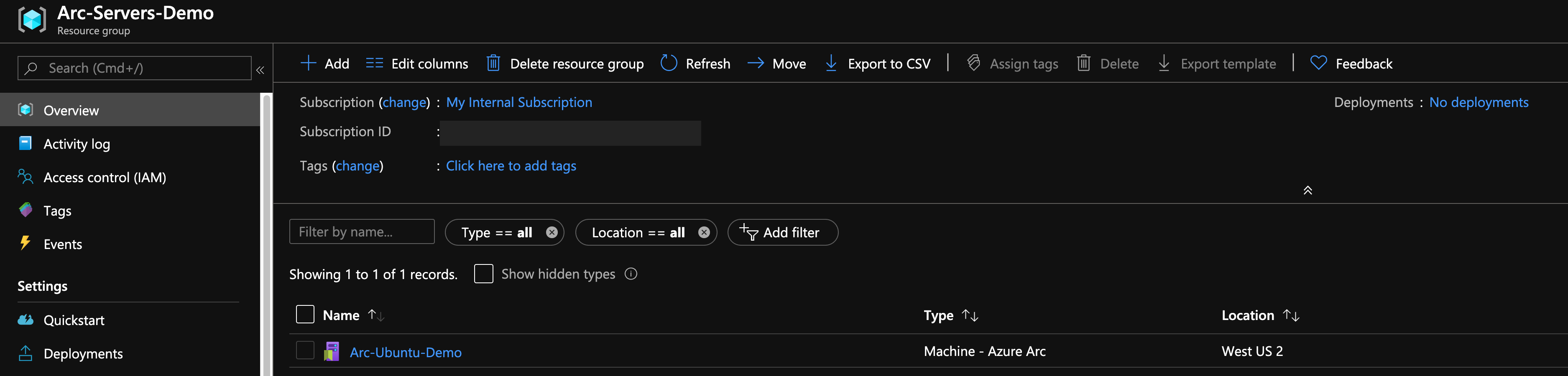The image size is (1568, 376).
Task: Click the Tags sidebar tag icon
Action: pos(26,210)
